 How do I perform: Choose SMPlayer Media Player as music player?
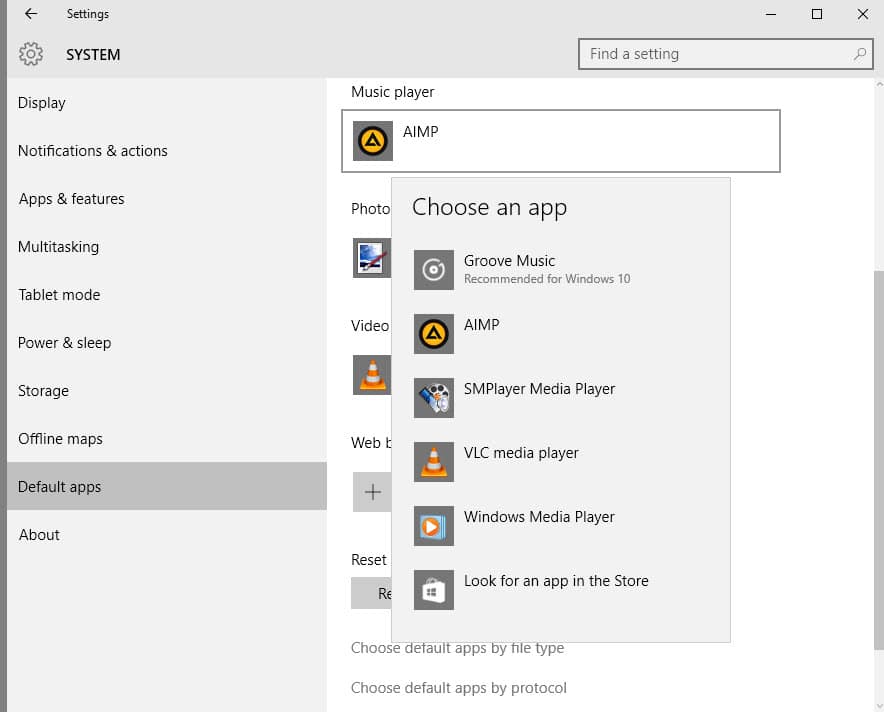[x=540, y=389]
